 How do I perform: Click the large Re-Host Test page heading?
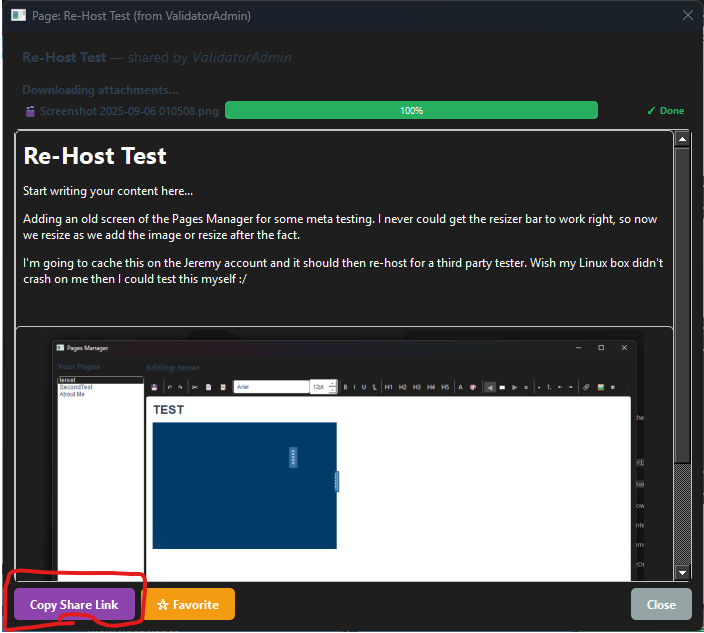95,156
